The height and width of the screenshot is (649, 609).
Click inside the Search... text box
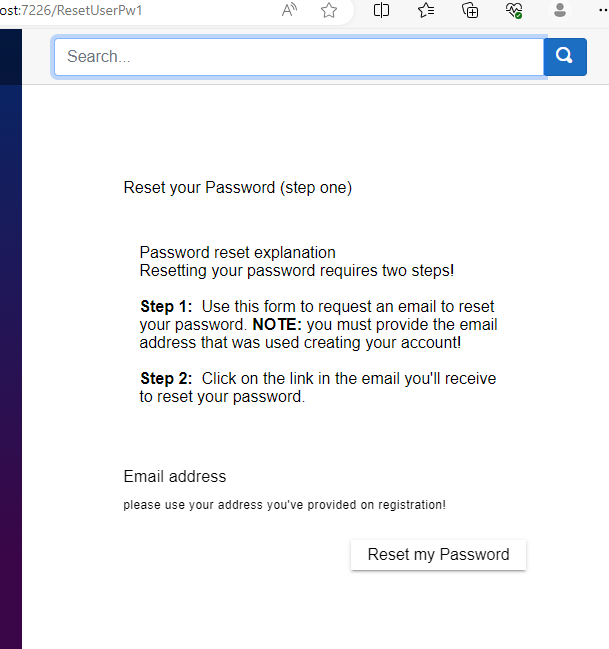pos(299,57)
